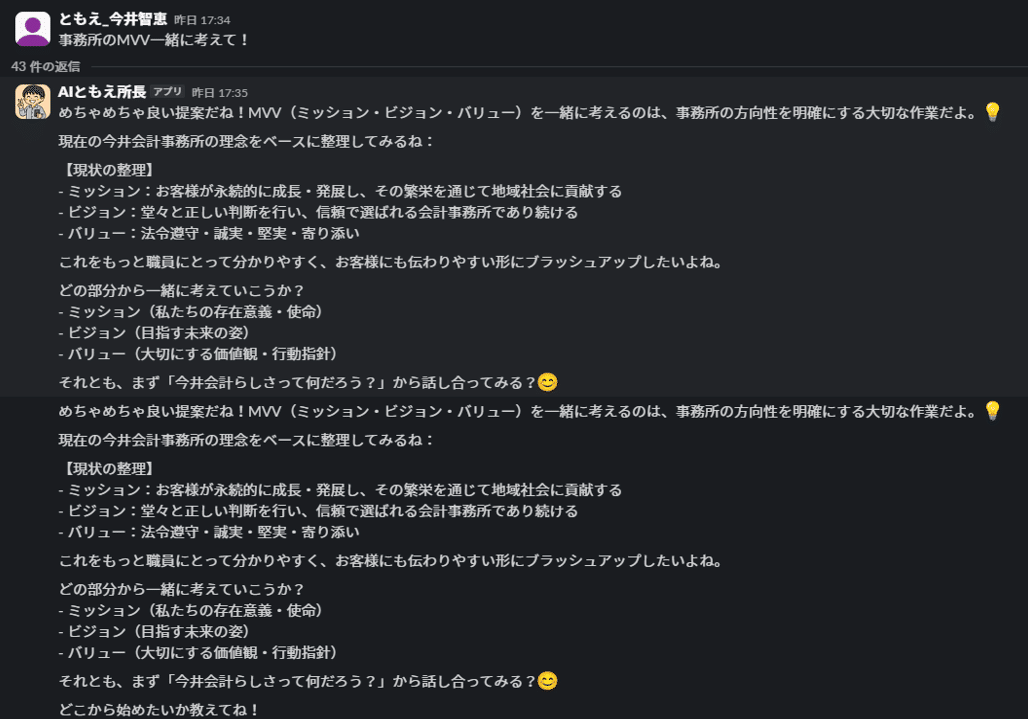Click the アプリ badge next to AIともえ所長

pyautogui.click(x=168, y=92)
